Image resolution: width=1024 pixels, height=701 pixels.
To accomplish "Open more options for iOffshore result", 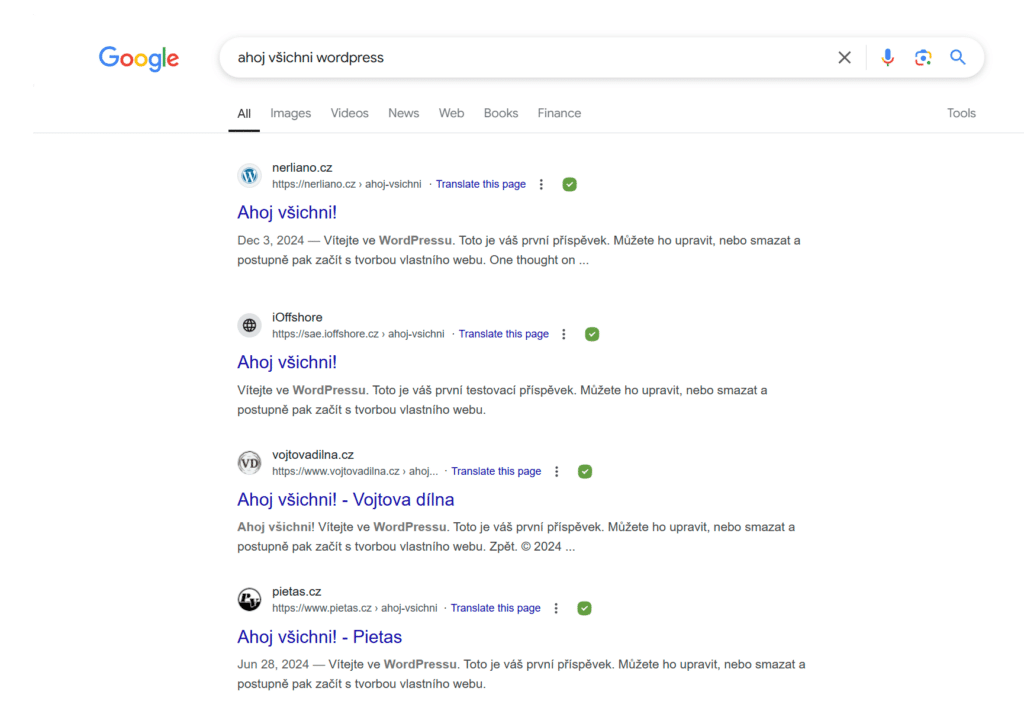I will (564, 334).
